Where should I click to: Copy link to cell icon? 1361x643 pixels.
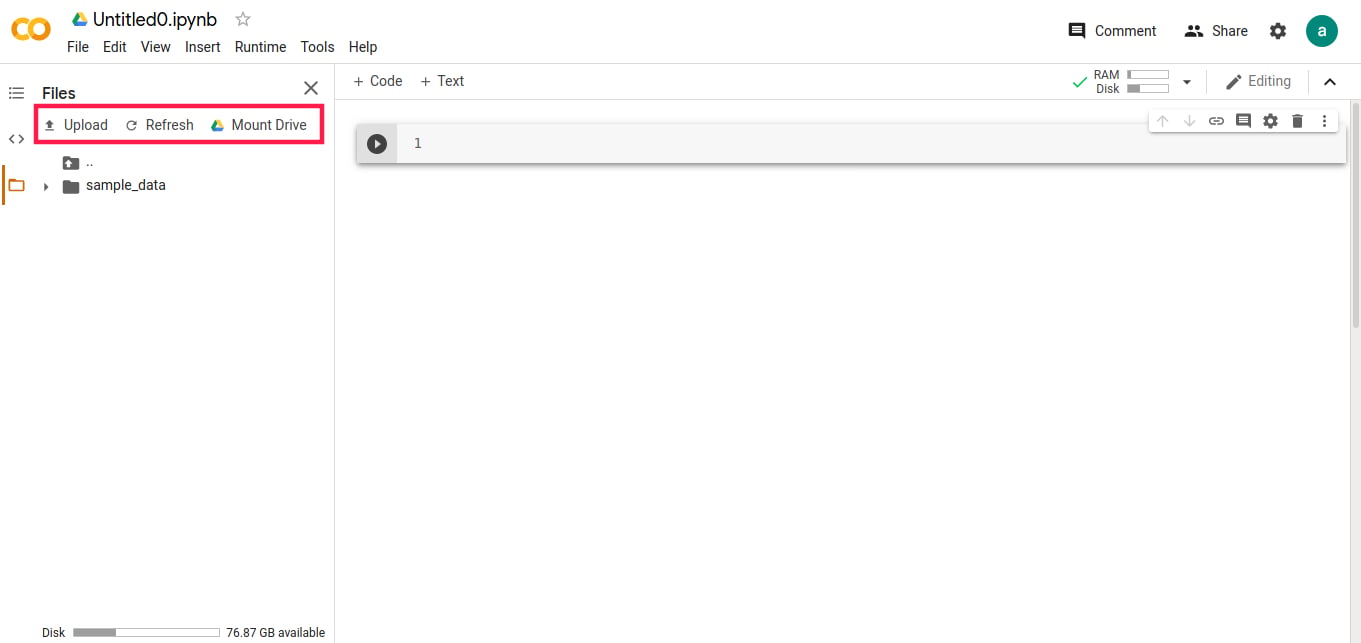pos(1216,121)
